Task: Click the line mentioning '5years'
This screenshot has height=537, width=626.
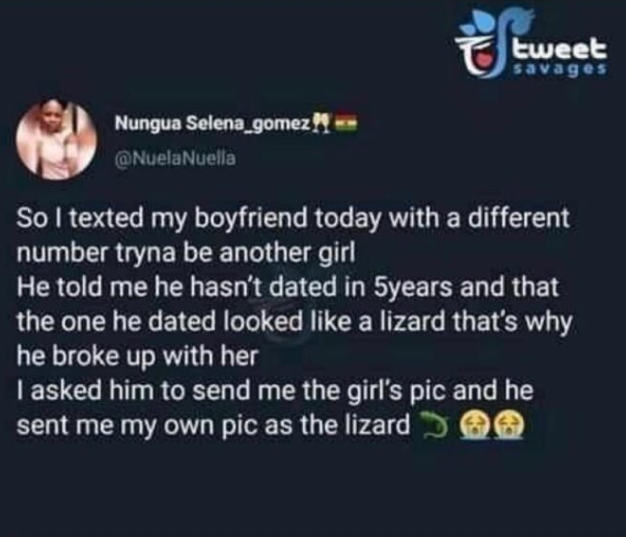Action: (x=287, y=287)
